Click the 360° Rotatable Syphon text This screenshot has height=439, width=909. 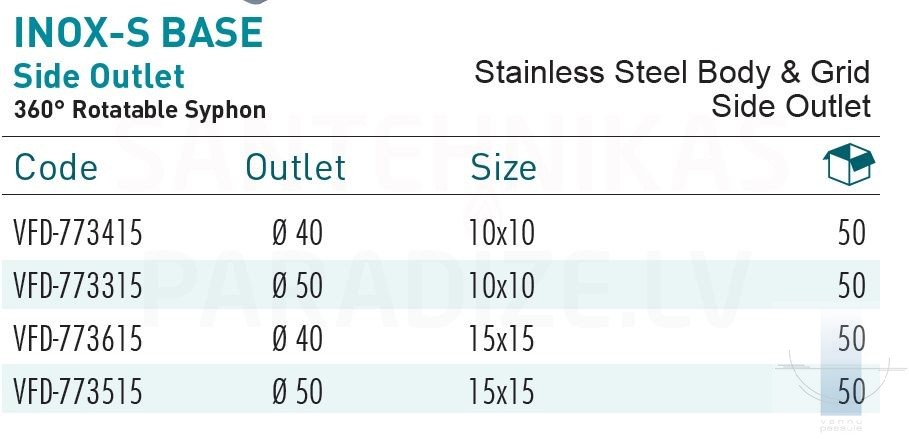click(x=140, y=109)
